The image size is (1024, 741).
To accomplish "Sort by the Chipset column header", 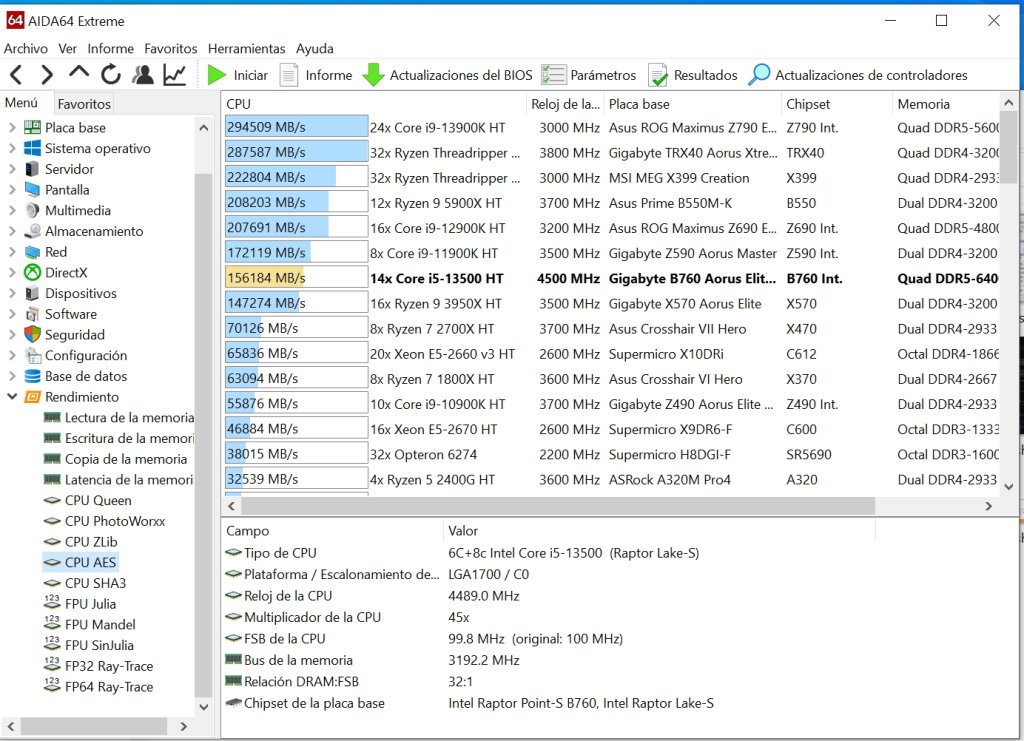I will 808,104.
